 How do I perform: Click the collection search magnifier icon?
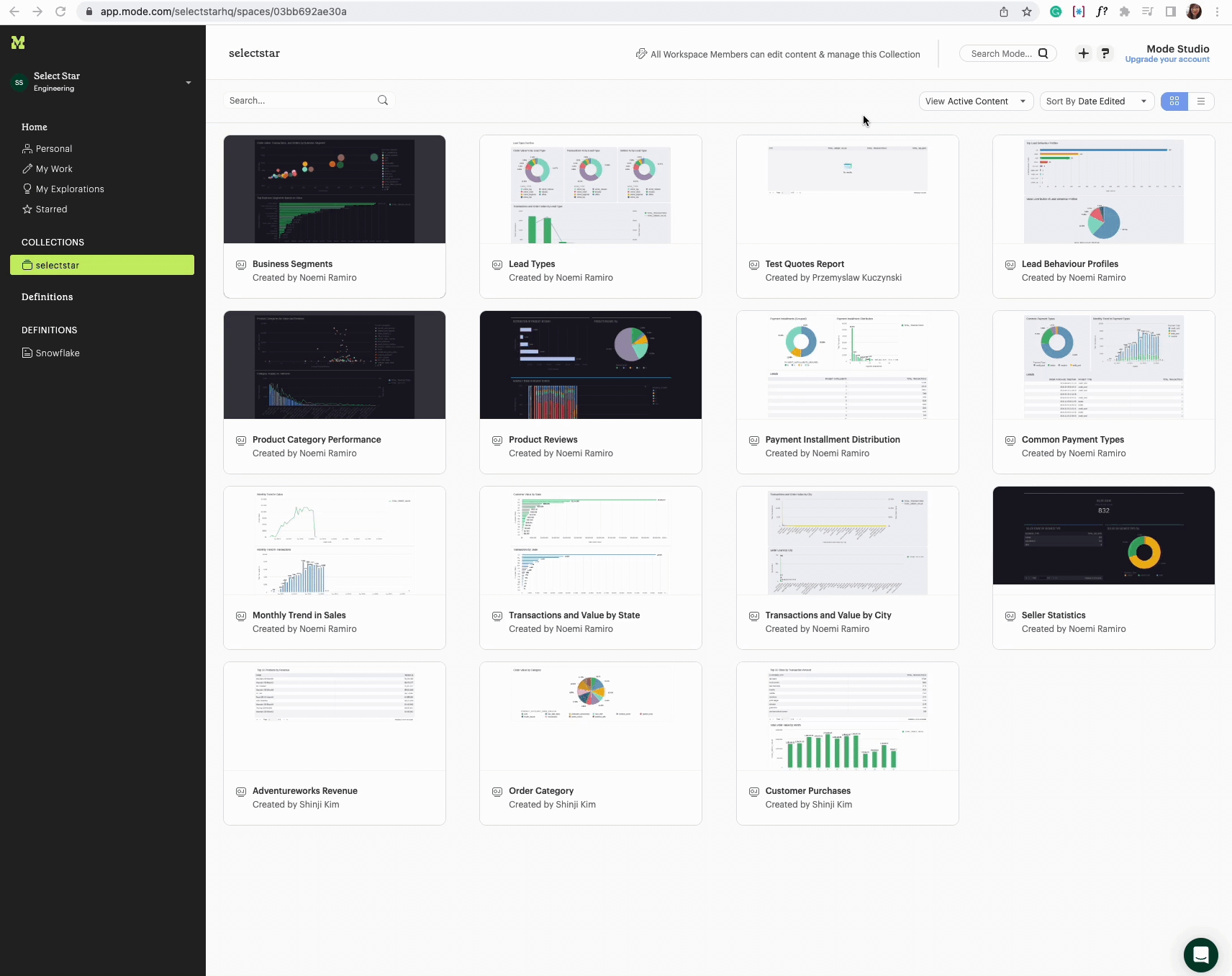[x=383, y=101]
